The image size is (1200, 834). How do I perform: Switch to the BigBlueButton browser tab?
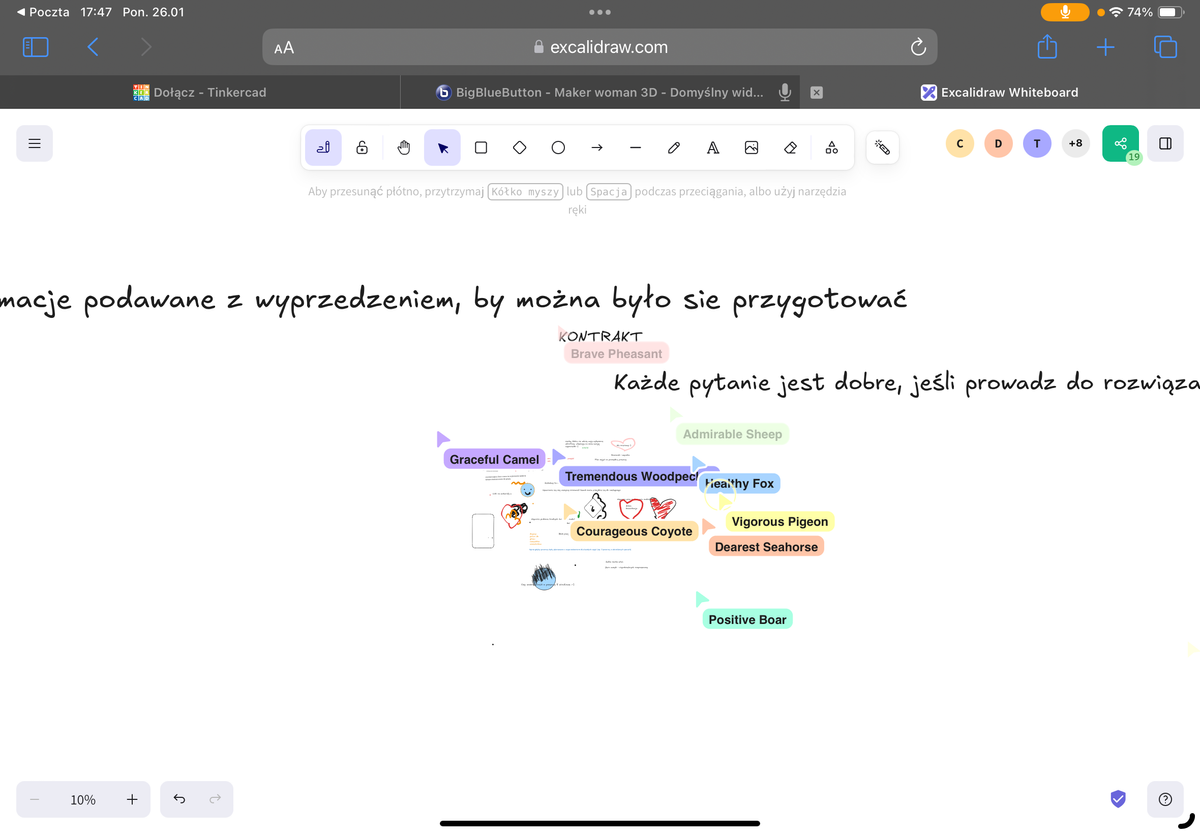pos(600,92)
